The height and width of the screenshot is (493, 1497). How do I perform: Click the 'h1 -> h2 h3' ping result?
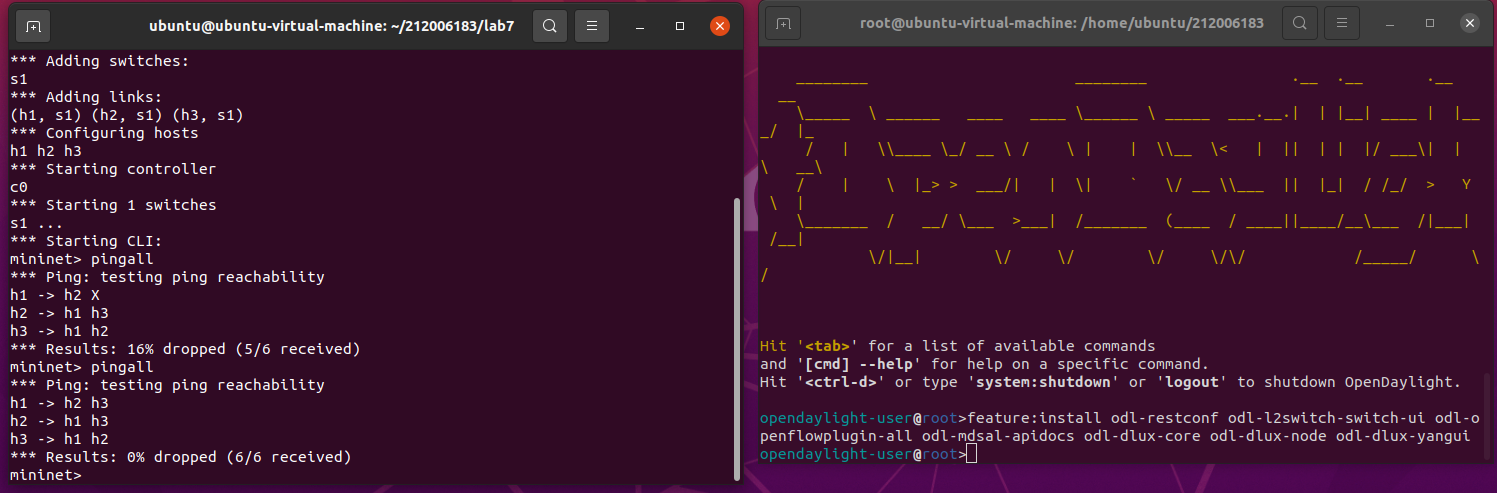(59, 403)
